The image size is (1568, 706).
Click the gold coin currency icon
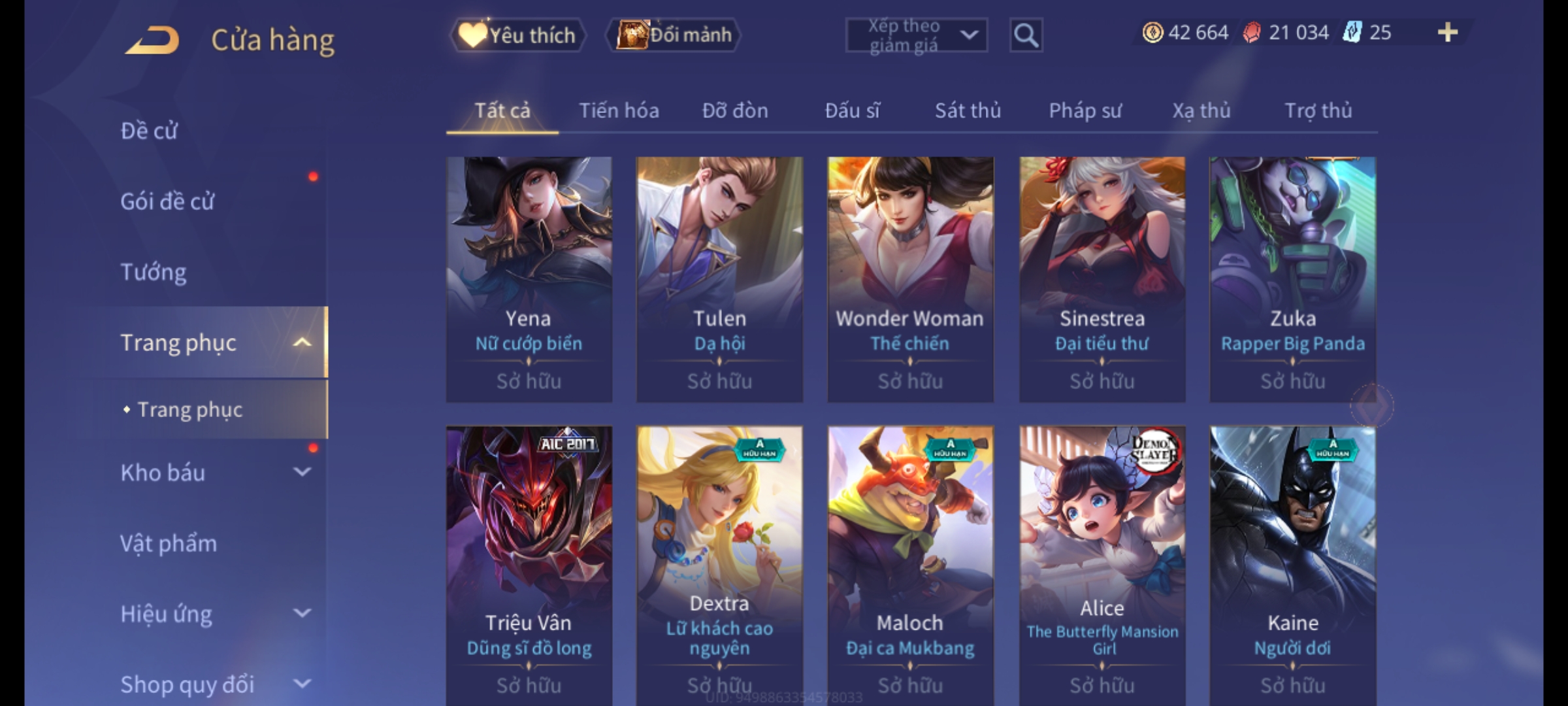click(1152, 32)
